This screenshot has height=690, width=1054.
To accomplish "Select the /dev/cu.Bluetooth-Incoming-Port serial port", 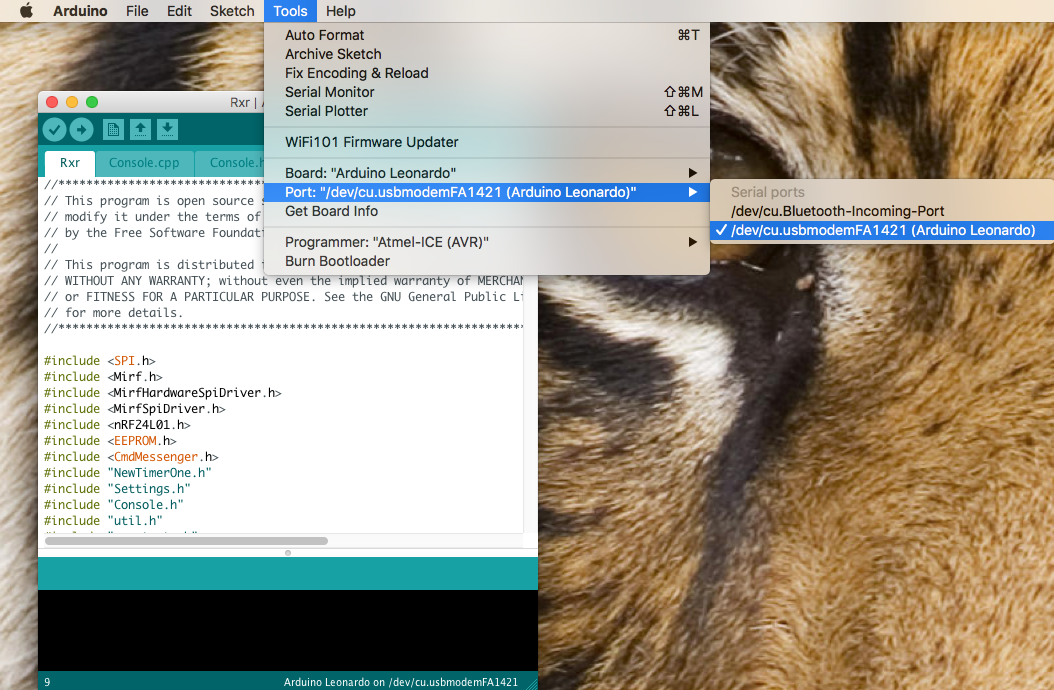I will (x=882, y=210).
